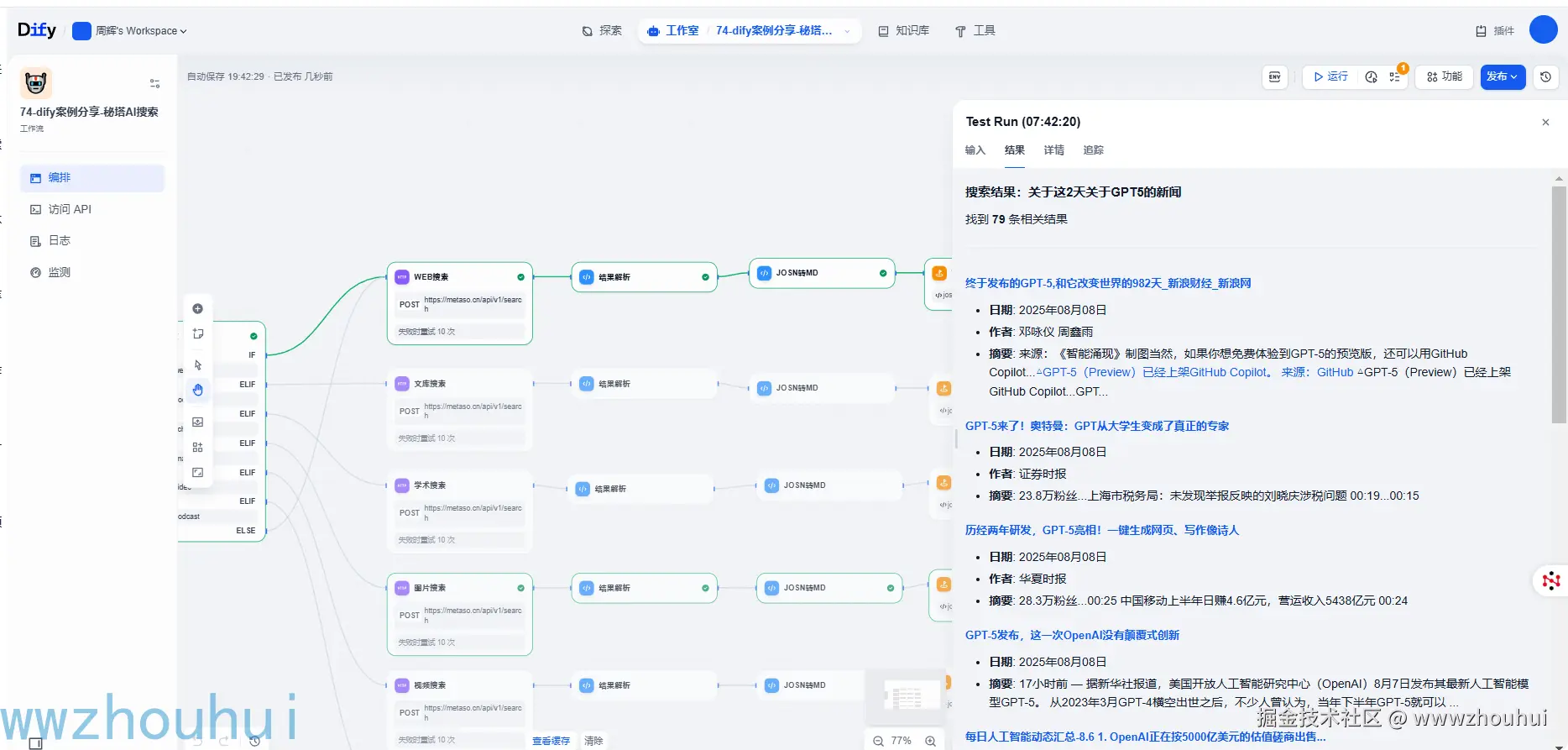Click the 查看缓存 link
The width and height of the screenshot is (1568, 750).
coord(551,741)
